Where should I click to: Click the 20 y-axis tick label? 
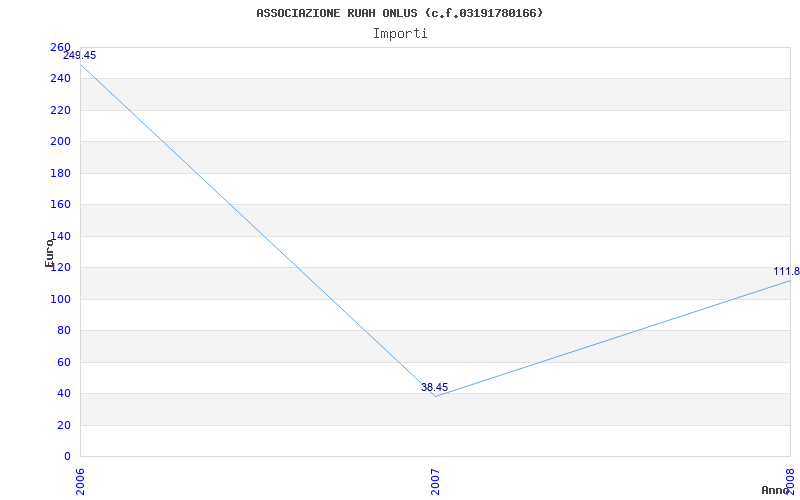(x=63, y=425)
